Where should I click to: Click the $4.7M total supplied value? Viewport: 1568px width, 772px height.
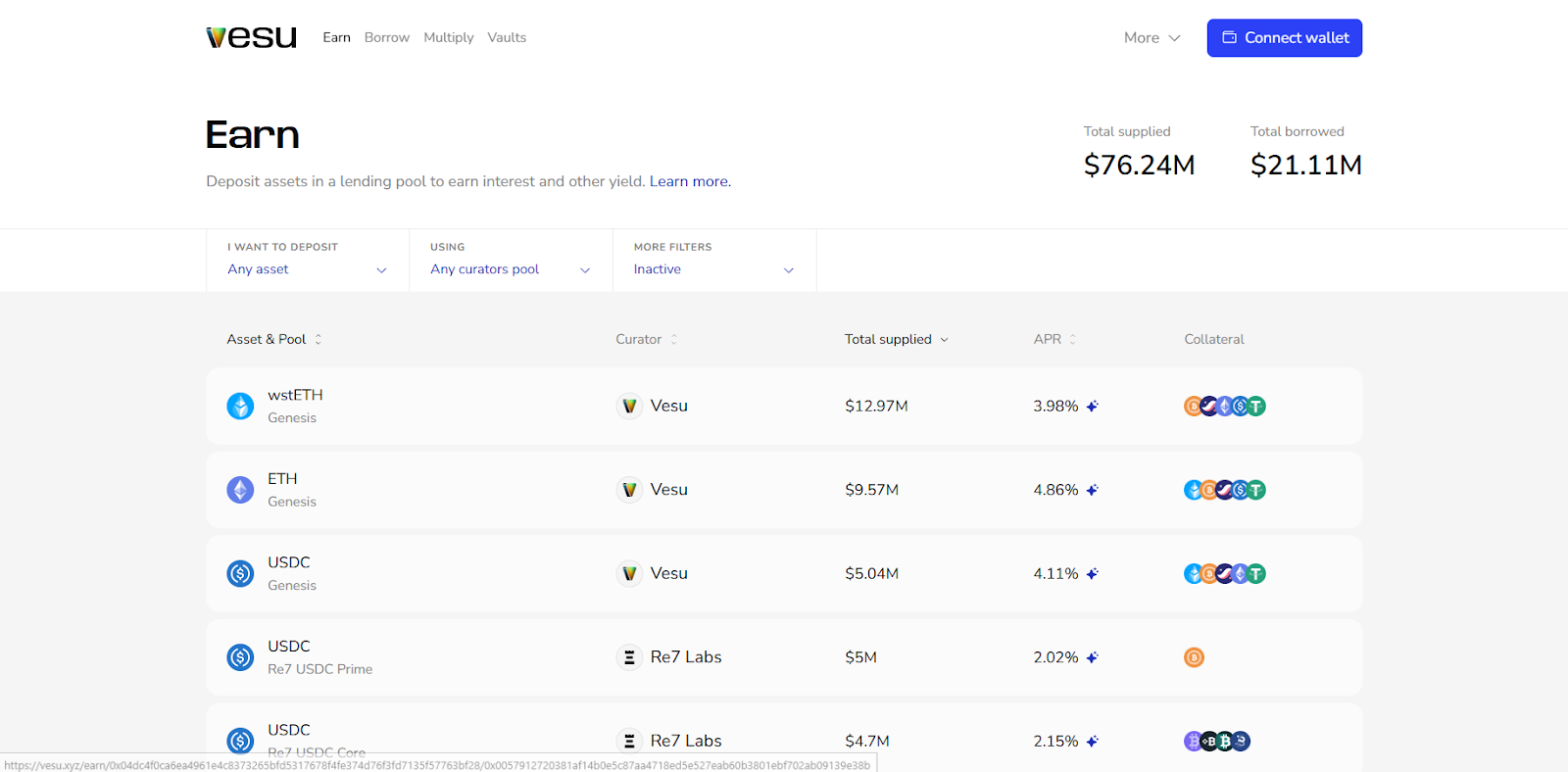click(867, 741)
